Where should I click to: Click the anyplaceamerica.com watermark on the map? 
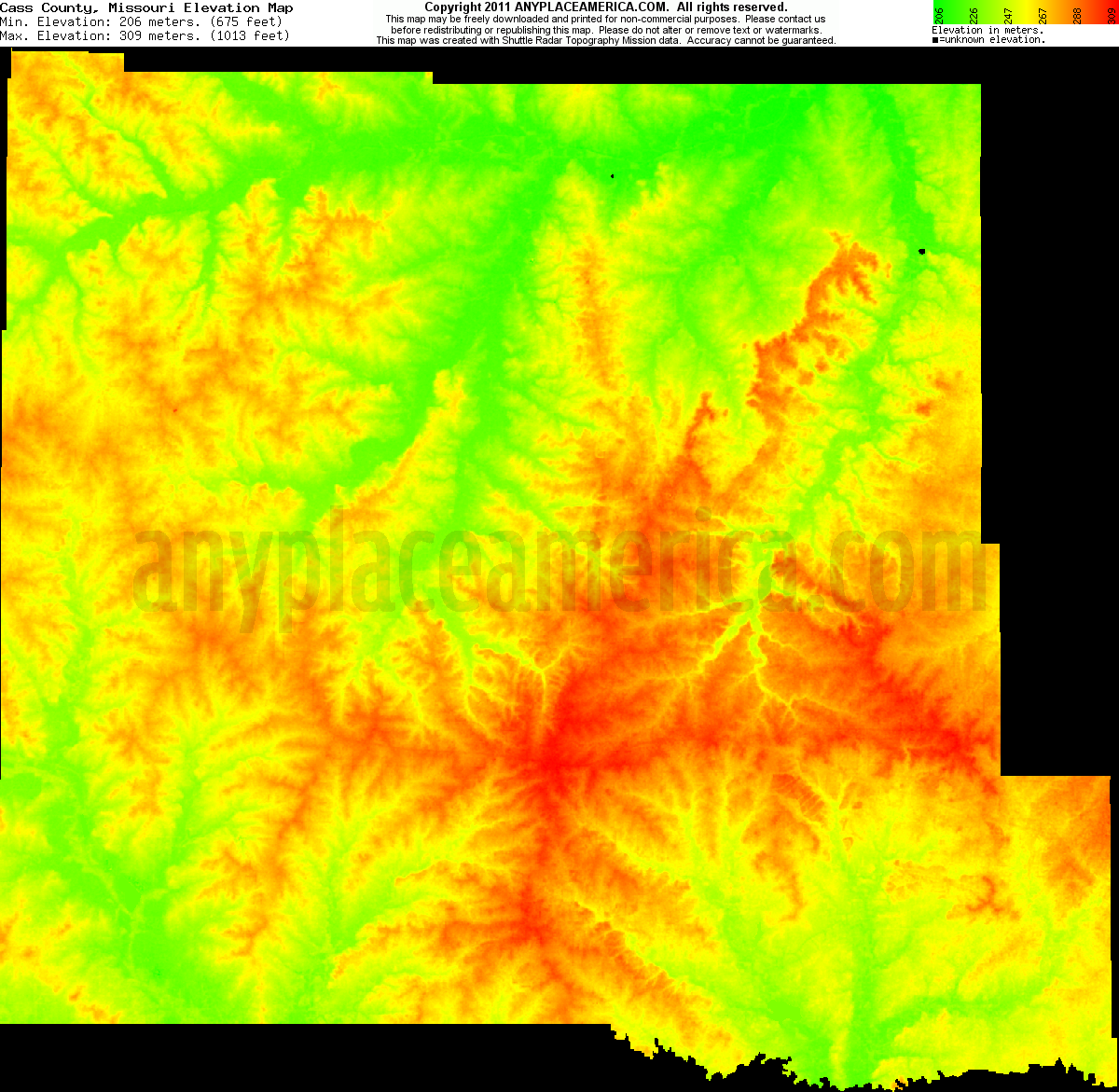coord(559,566)
